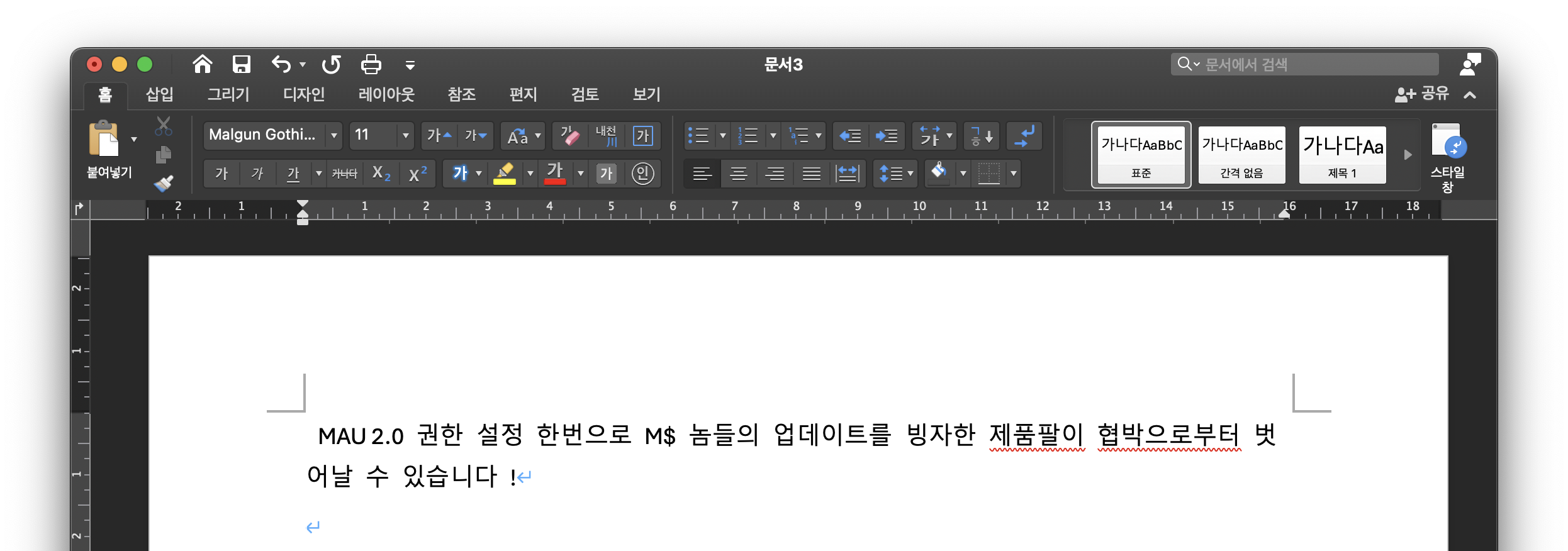This screenshot has width=1568, height=551.
Task: Print the document via printer icon
Action: (x=371, y=64)
